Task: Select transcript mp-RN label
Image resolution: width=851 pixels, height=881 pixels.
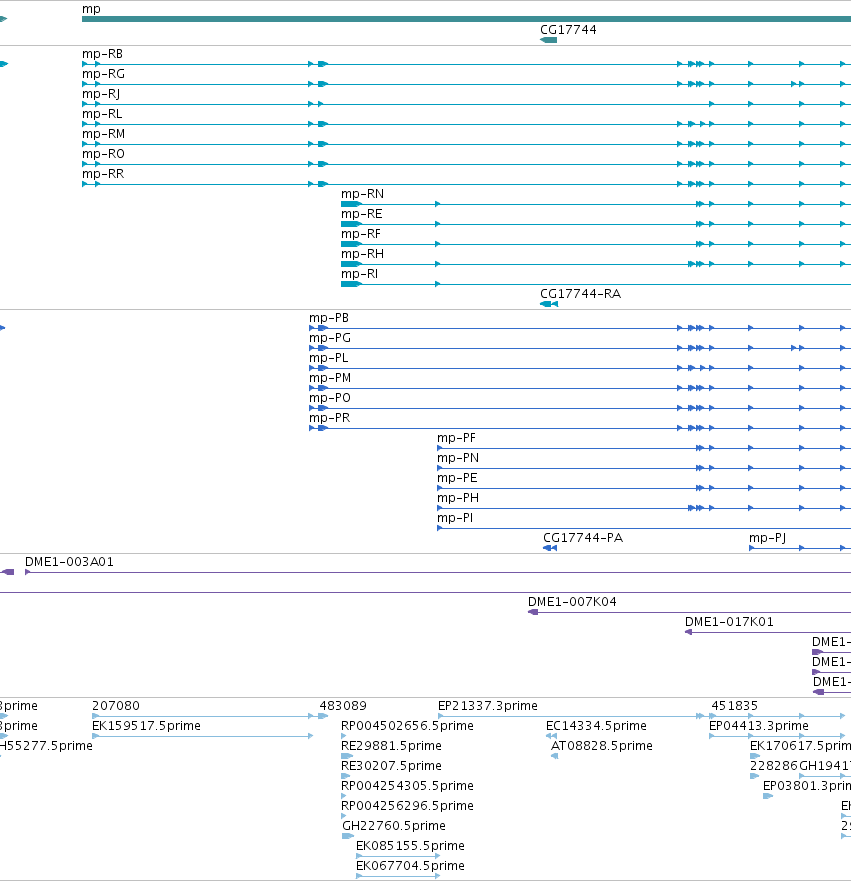Action: (362, 194)
